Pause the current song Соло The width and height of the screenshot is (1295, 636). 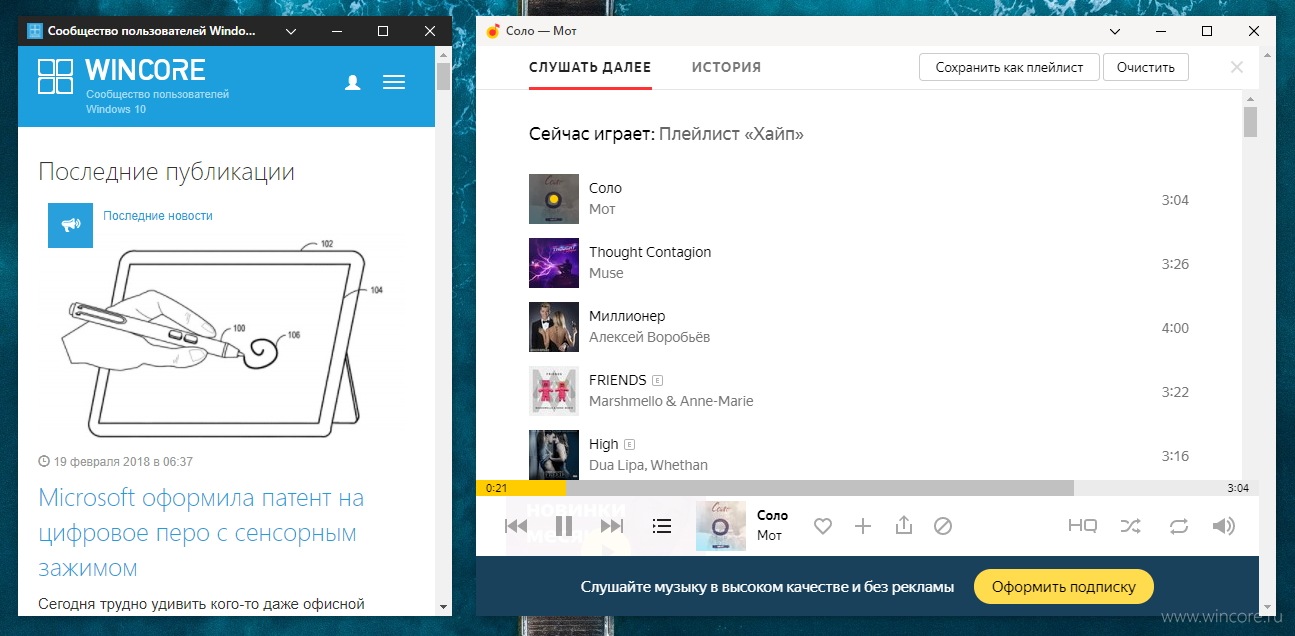click(564, 526)
